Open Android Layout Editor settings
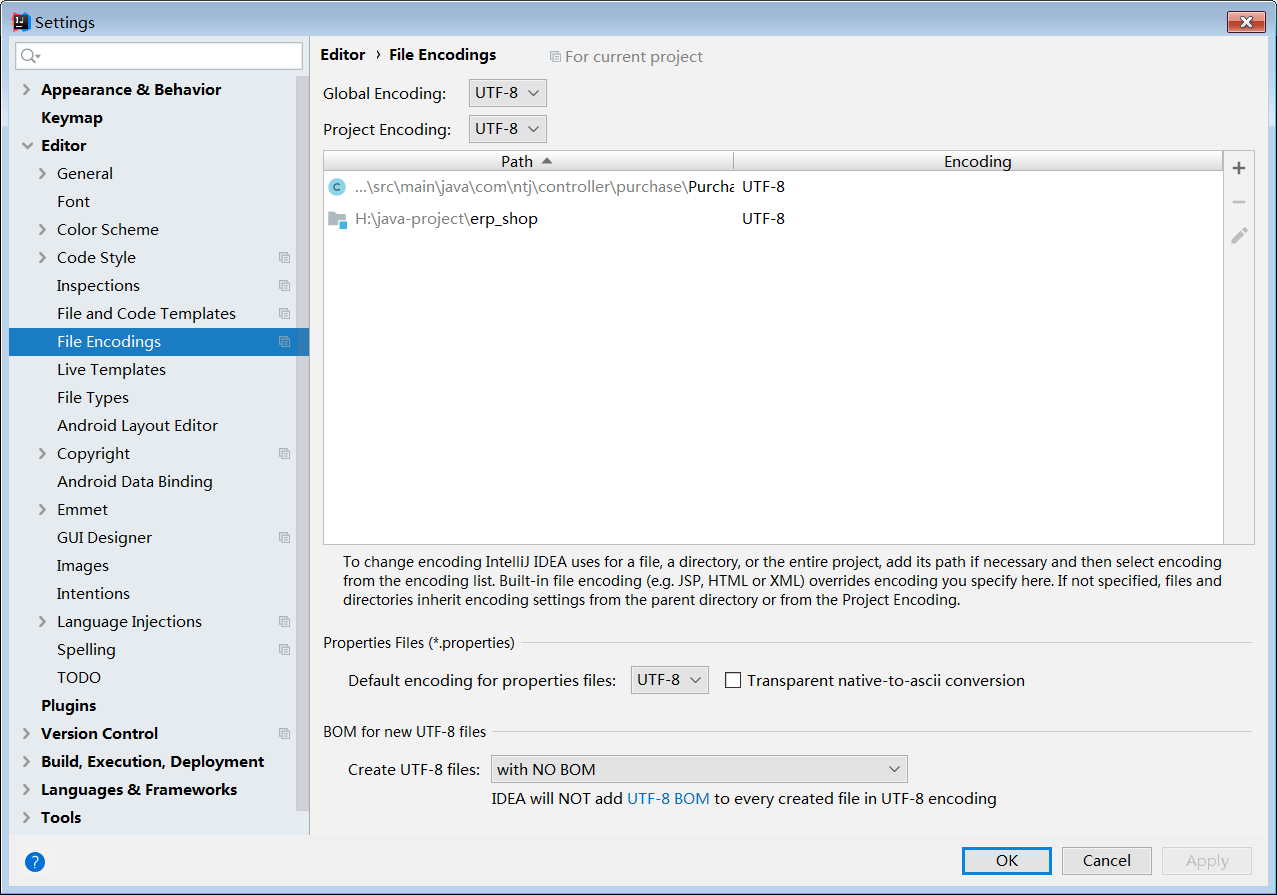 [137, 426]
